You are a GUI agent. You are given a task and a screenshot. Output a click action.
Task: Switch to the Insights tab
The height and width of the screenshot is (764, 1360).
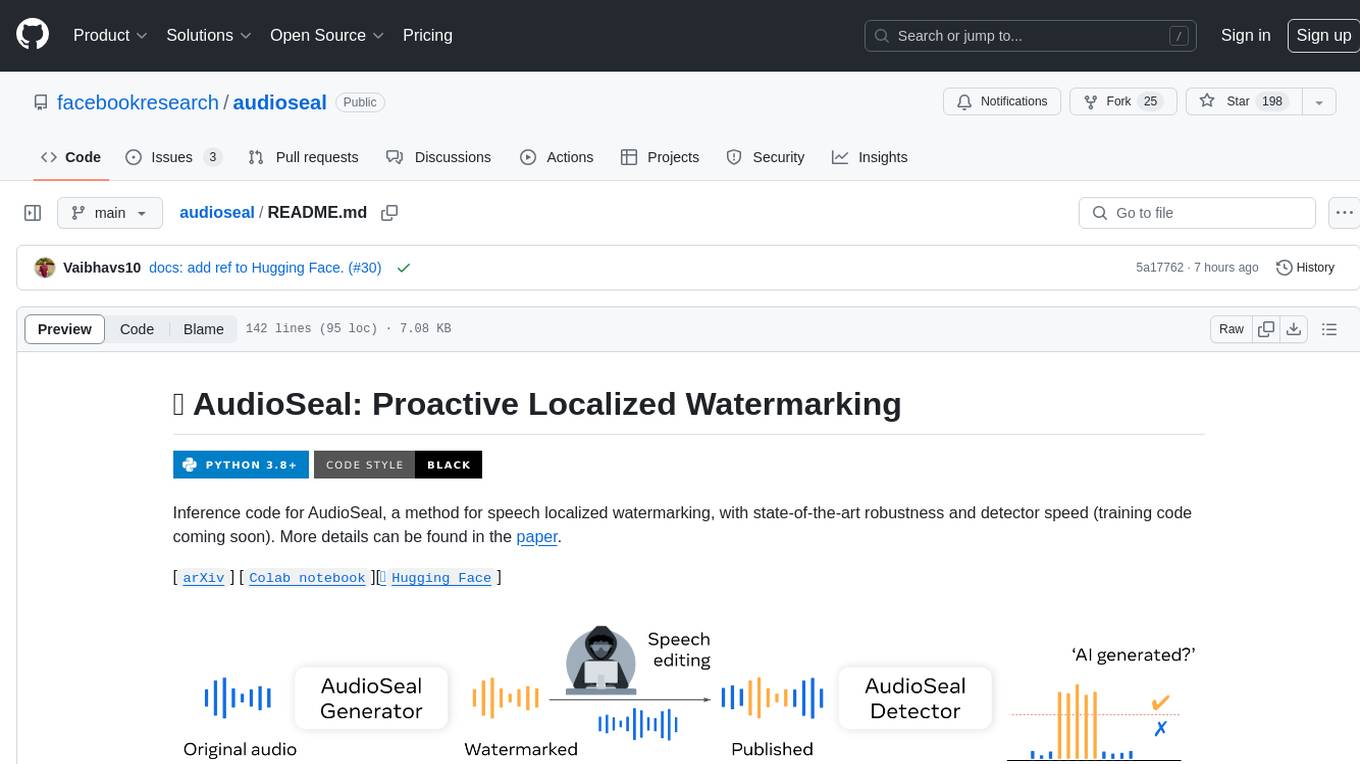coord(870,157)
